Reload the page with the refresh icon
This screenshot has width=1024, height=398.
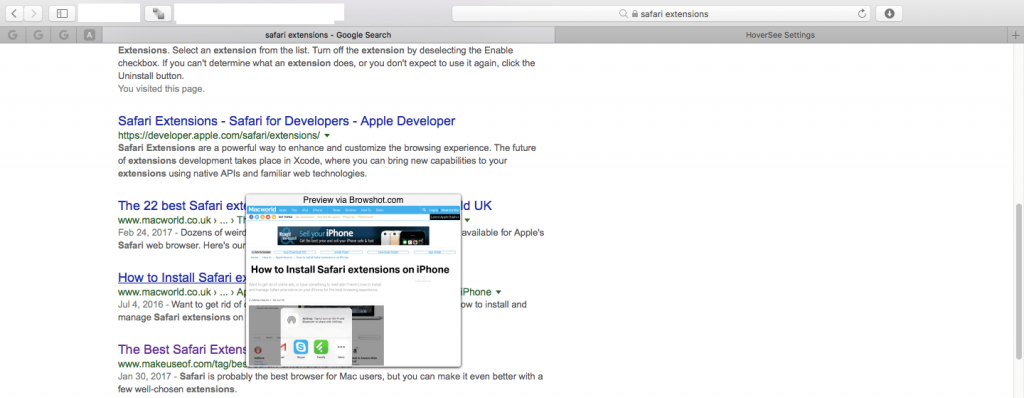tap(861, 14)
